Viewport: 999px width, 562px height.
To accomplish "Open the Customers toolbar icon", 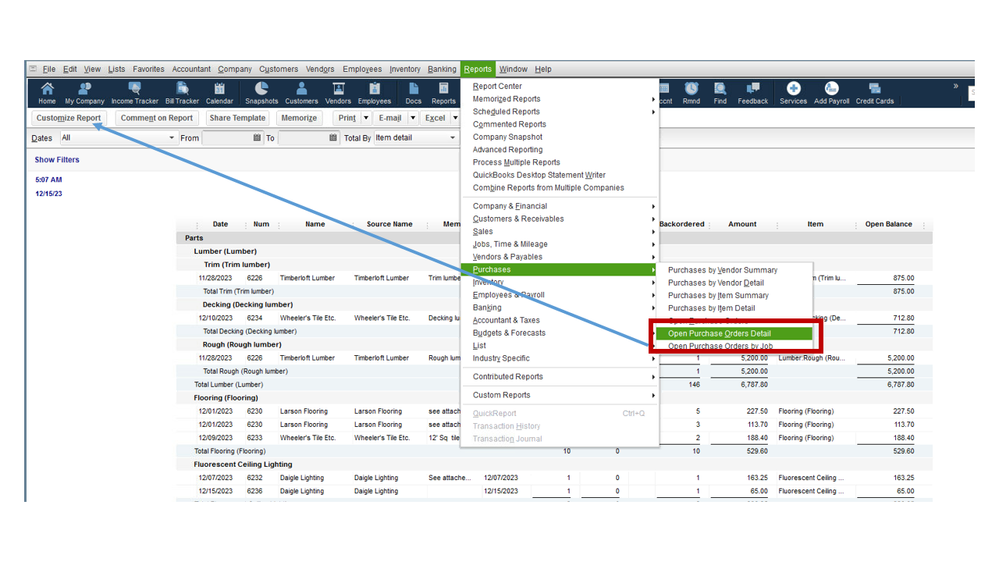I will click(301, 93).
